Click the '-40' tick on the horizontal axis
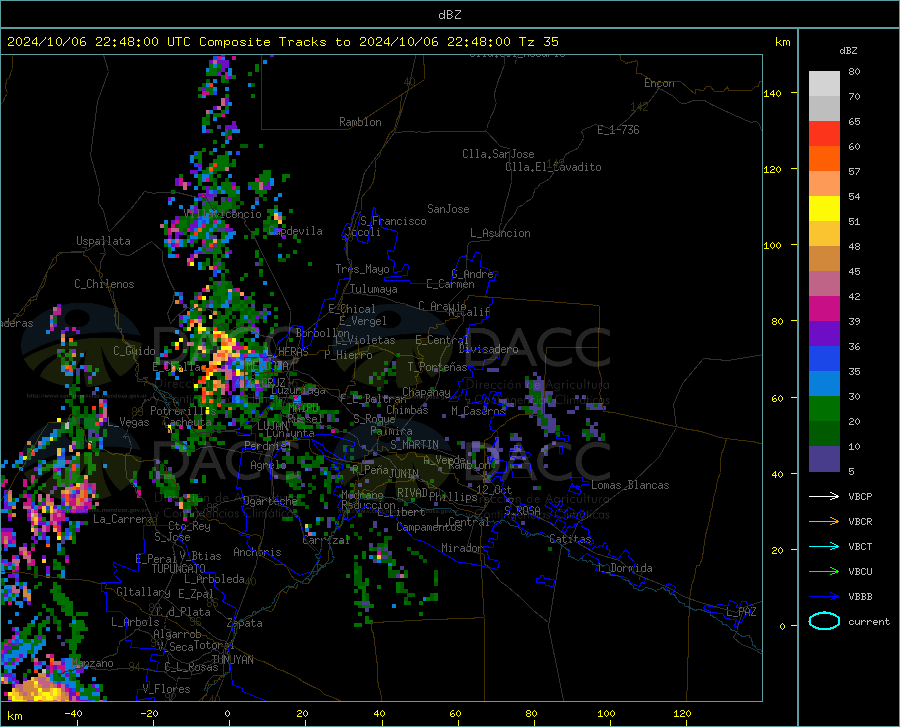The height and width of the screenshot is (727, 900). (73, 714)
